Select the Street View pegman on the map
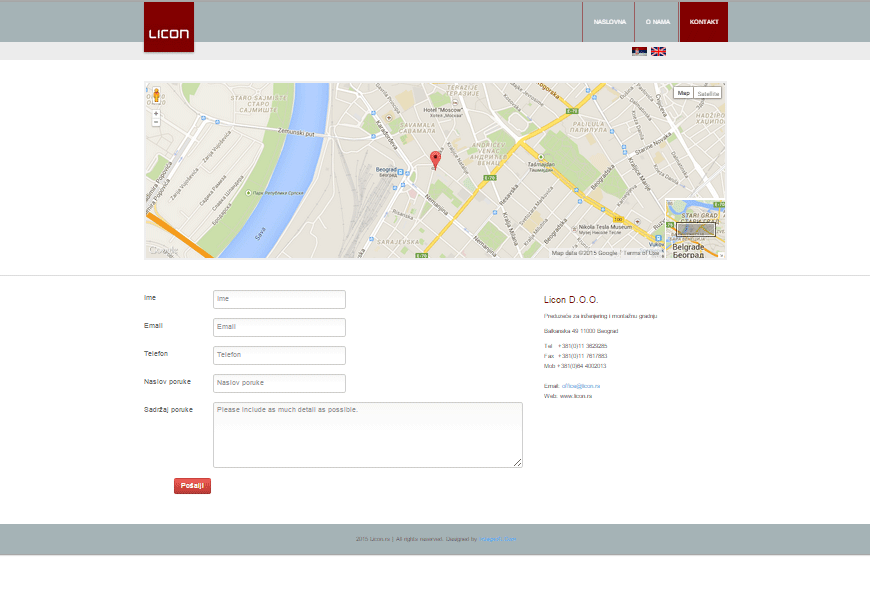Image resolution: width=870 pixels, height=616 pixels. tap(156, 96)
